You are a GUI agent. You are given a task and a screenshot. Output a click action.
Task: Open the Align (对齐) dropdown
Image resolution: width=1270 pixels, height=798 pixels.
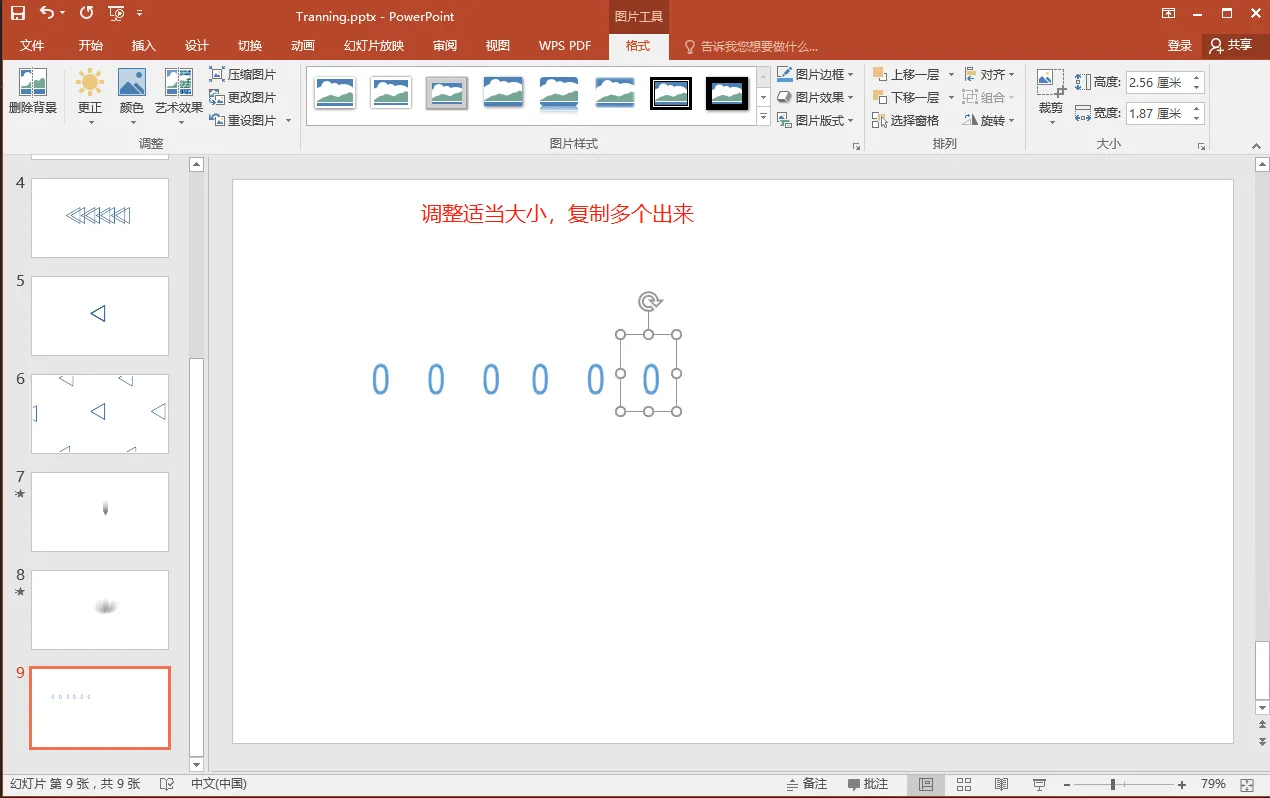pos(989,74)
